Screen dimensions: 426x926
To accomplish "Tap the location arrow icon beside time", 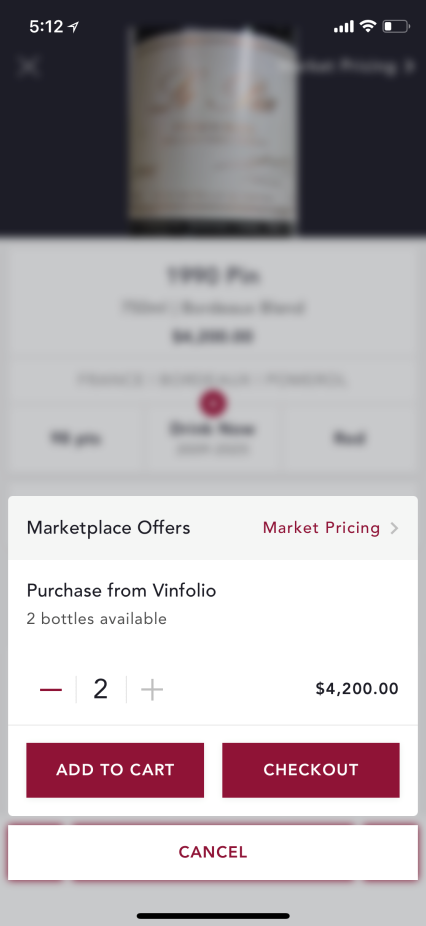I will pyautogui.click(x=74, y=27).
